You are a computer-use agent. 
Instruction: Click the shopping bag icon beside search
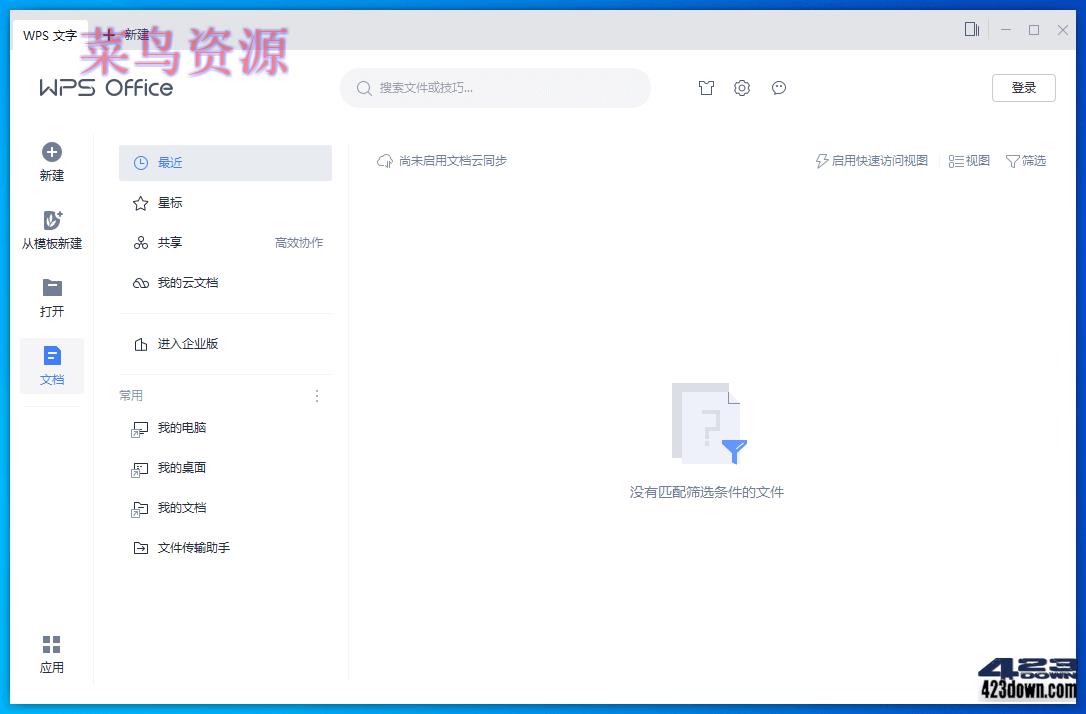coord(706,88)
